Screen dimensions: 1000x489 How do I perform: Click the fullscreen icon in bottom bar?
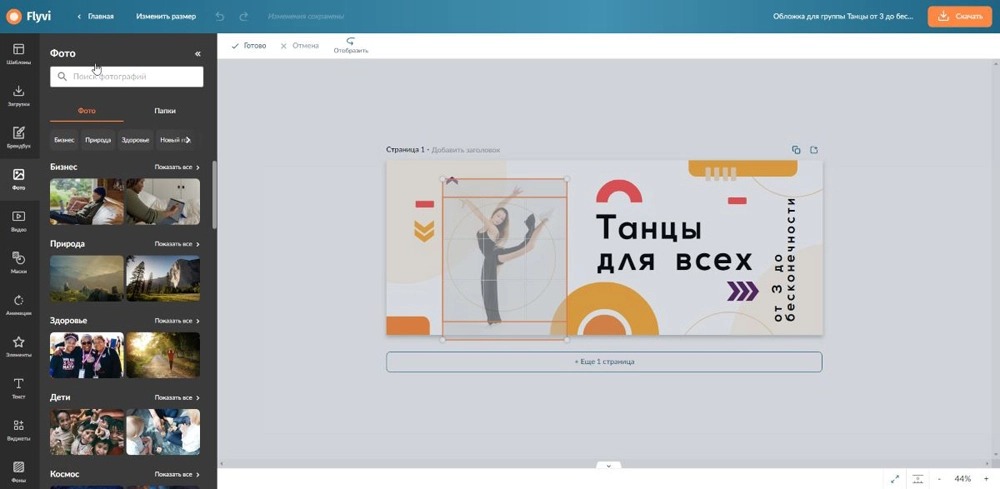[x=895, y=479]
